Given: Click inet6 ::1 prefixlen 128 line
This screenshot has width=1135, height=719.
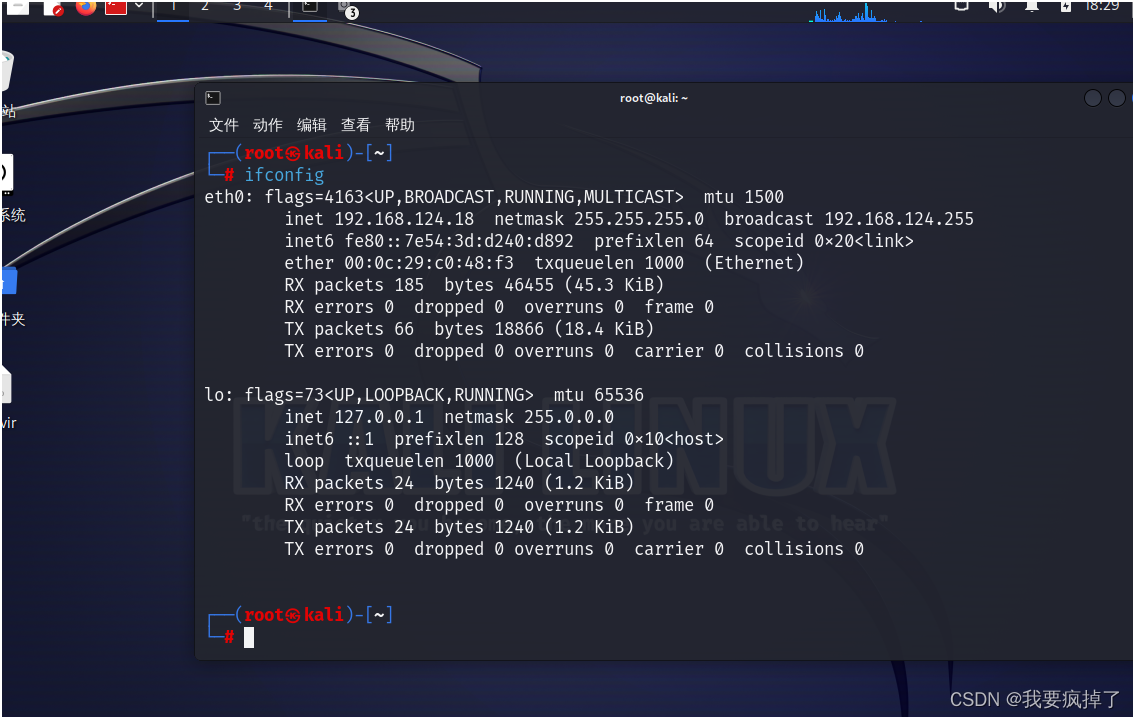Looking at the screenshot, I should (x=504, y=439).
